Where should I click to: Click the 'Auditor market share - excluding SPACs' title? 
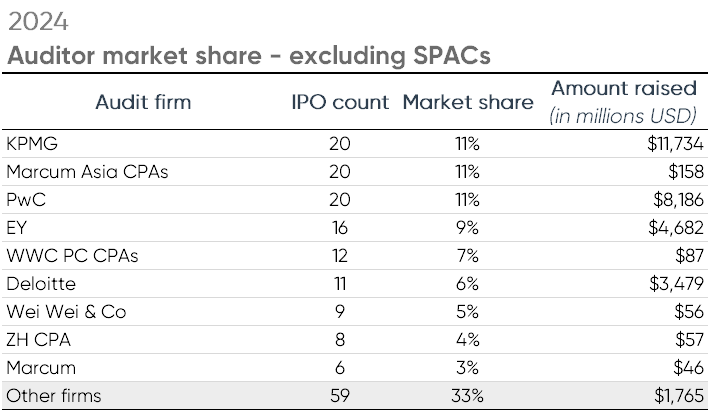(248, 57)
